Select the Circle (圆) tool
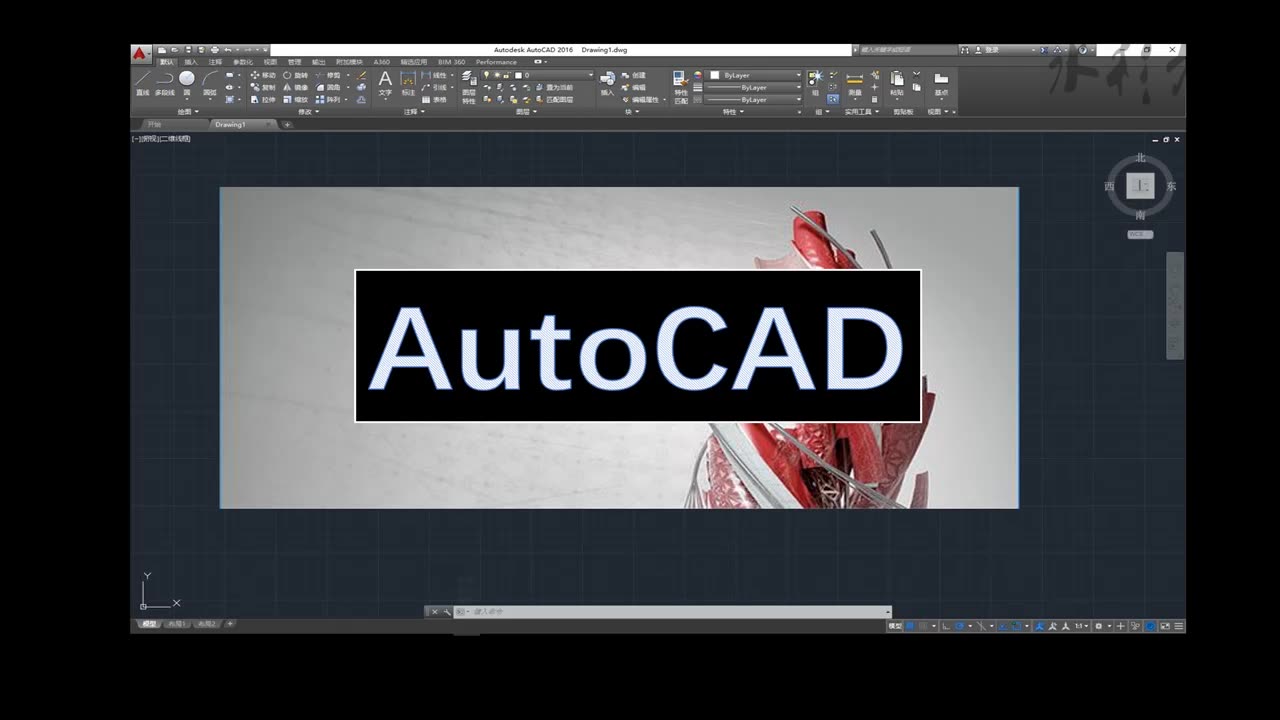Image resolution: width=1280 pixels, height=720 pixels. pos(186,80)
